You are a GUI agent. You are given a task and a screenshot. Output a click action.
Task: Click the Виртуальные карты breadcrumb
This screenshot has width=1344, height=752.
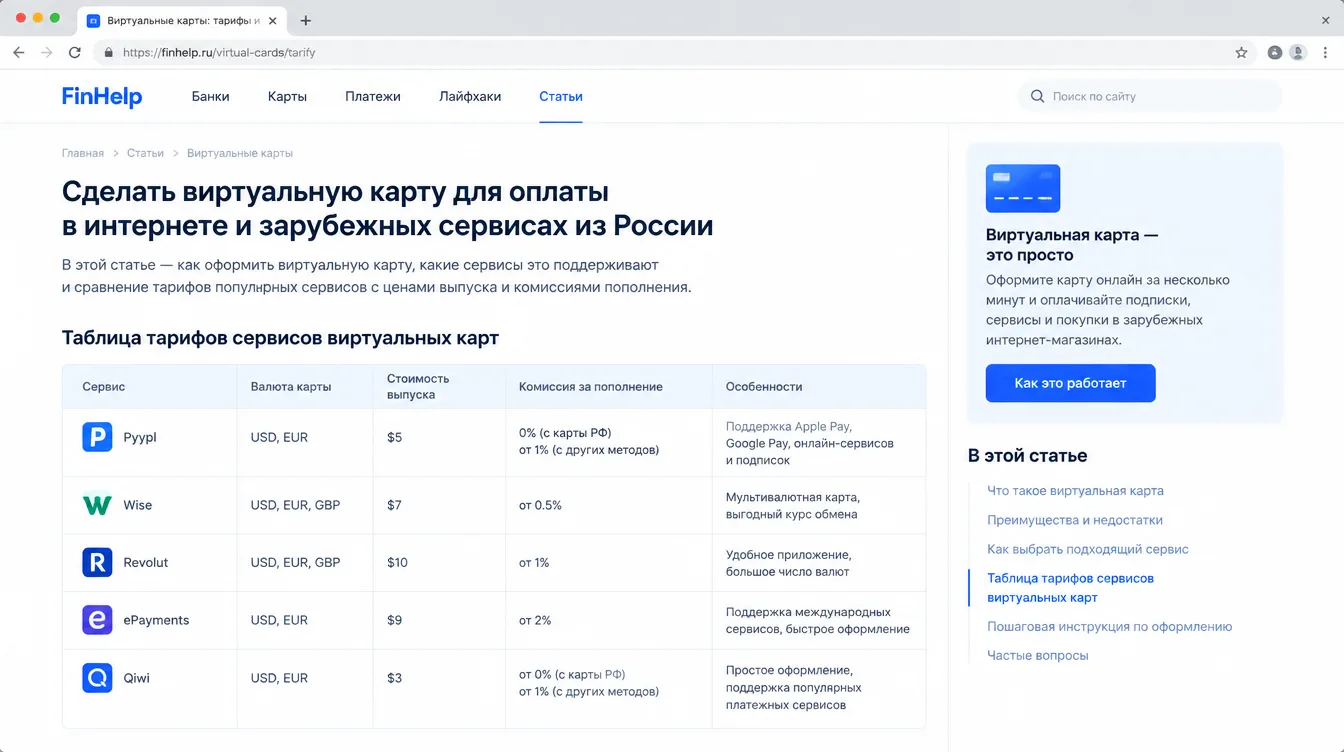[240, 153]
